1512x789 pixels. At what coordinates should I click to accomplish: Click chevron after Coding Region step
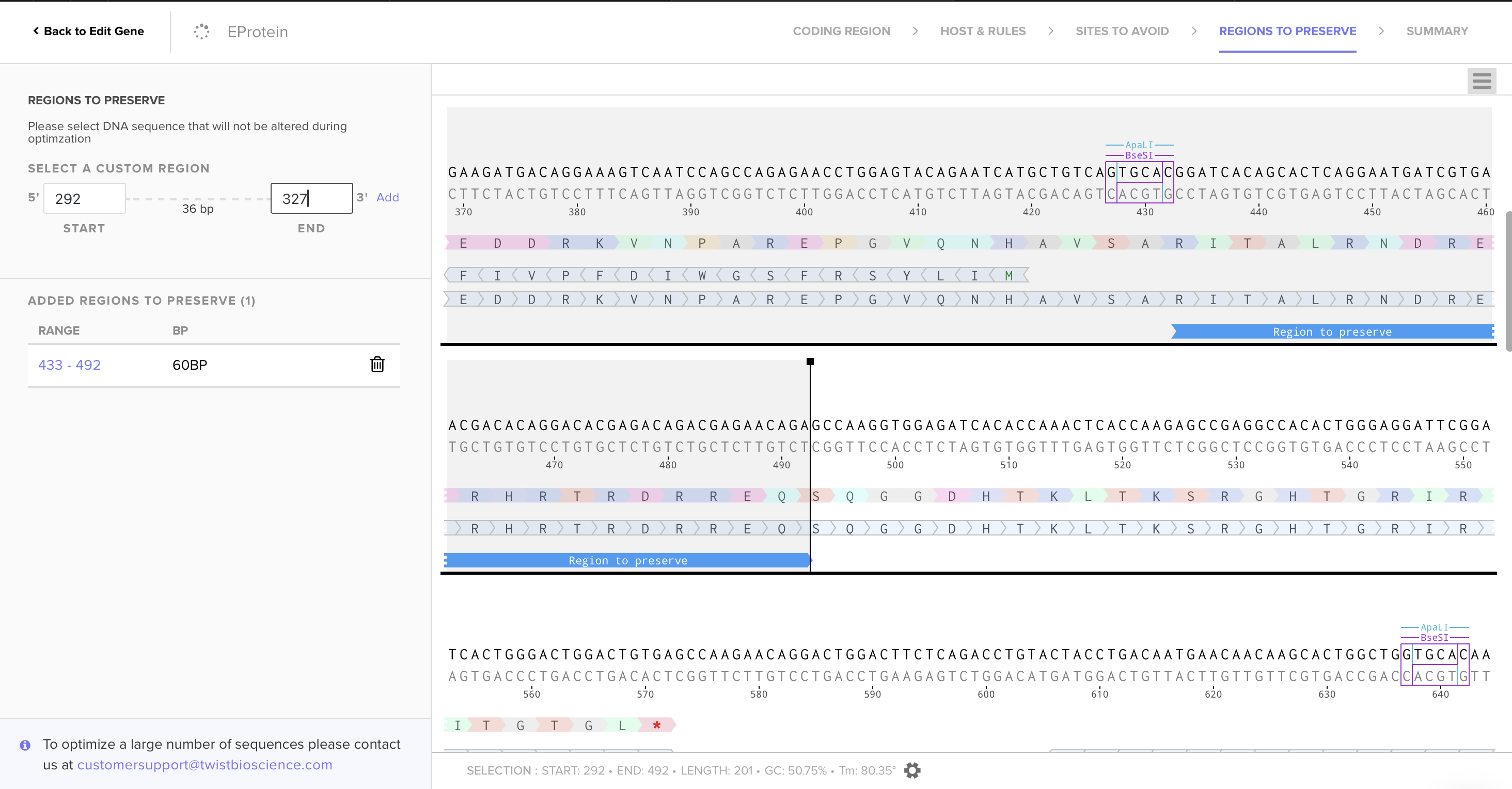[x=915, y=31]
